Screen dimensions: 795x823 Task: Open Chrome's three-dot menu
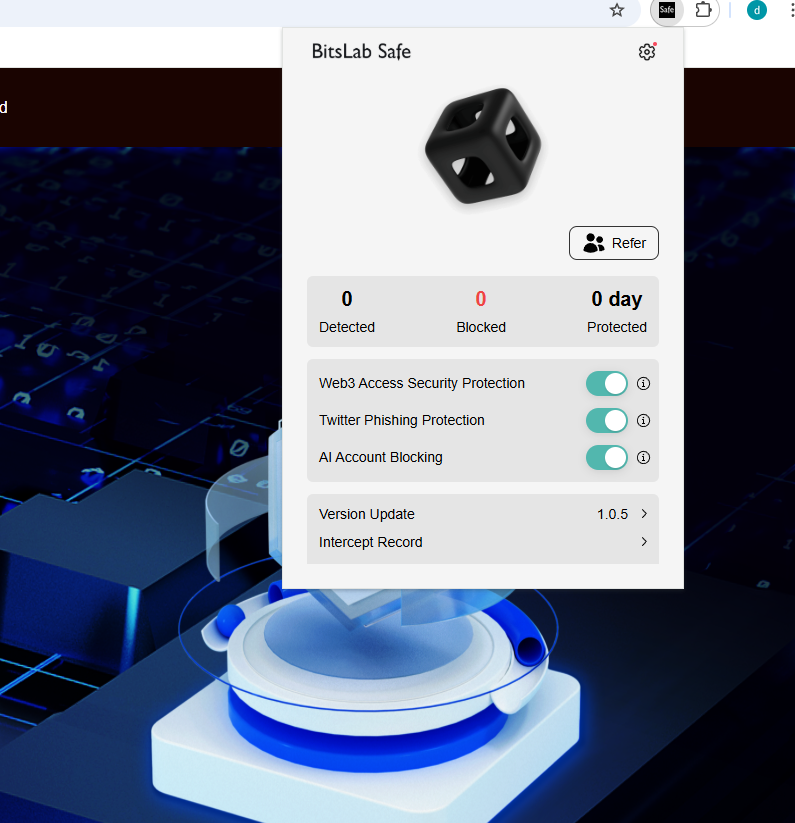(x=791, y=10)
